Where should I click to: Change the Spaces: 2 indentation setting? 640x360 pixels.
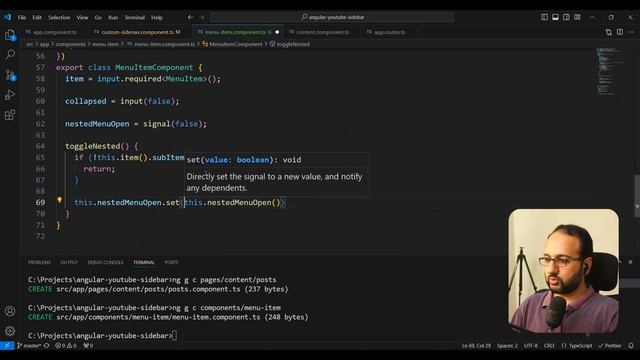tap(507, 346)
